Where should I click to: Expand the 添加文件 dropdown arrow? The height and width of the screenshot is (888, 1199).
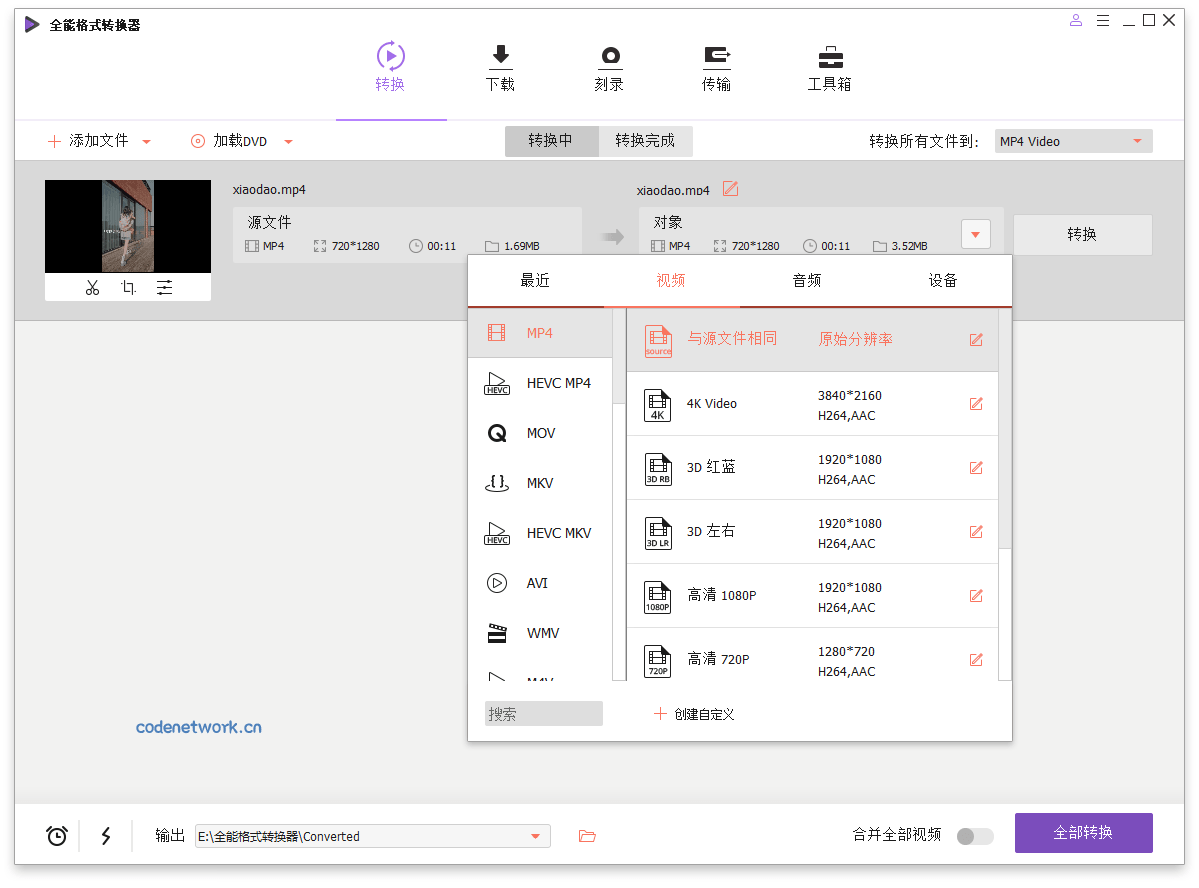click(146, 141)
